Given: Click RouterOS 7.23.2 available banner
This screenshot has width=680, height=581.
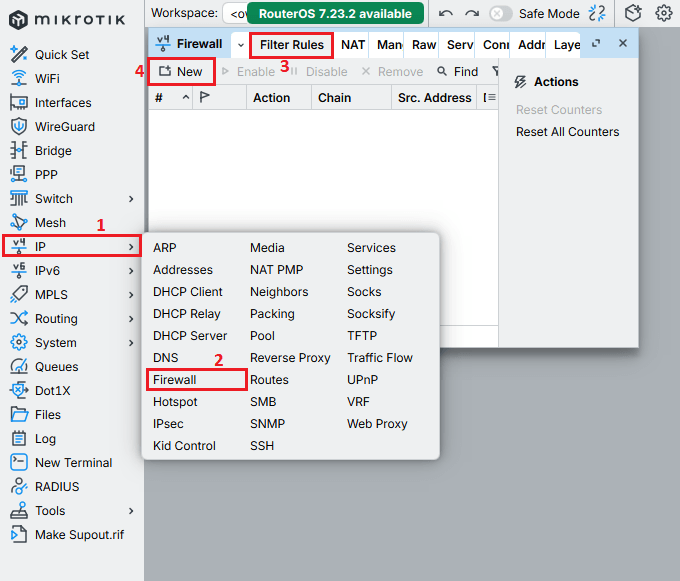Looking at the screenshot, I should coord(335,13).
